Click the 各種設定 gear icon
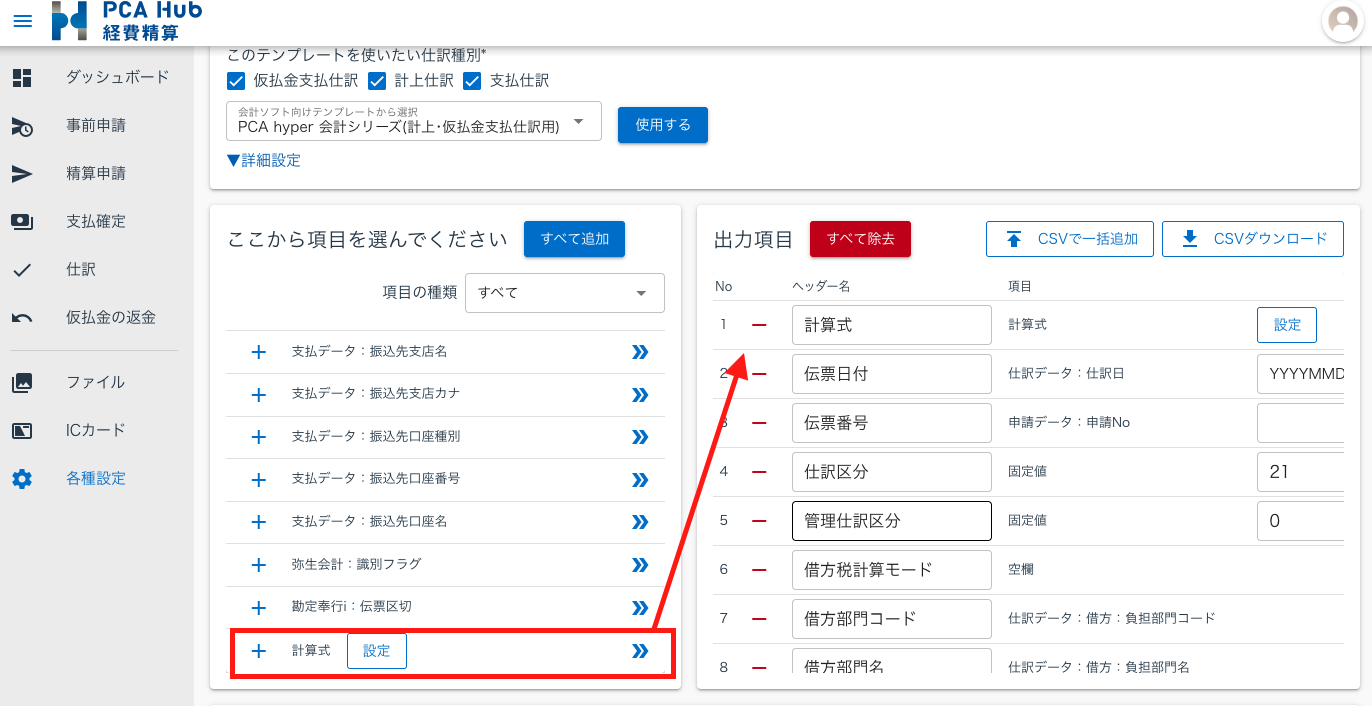 pyautogui.click(x=22, y=479)
